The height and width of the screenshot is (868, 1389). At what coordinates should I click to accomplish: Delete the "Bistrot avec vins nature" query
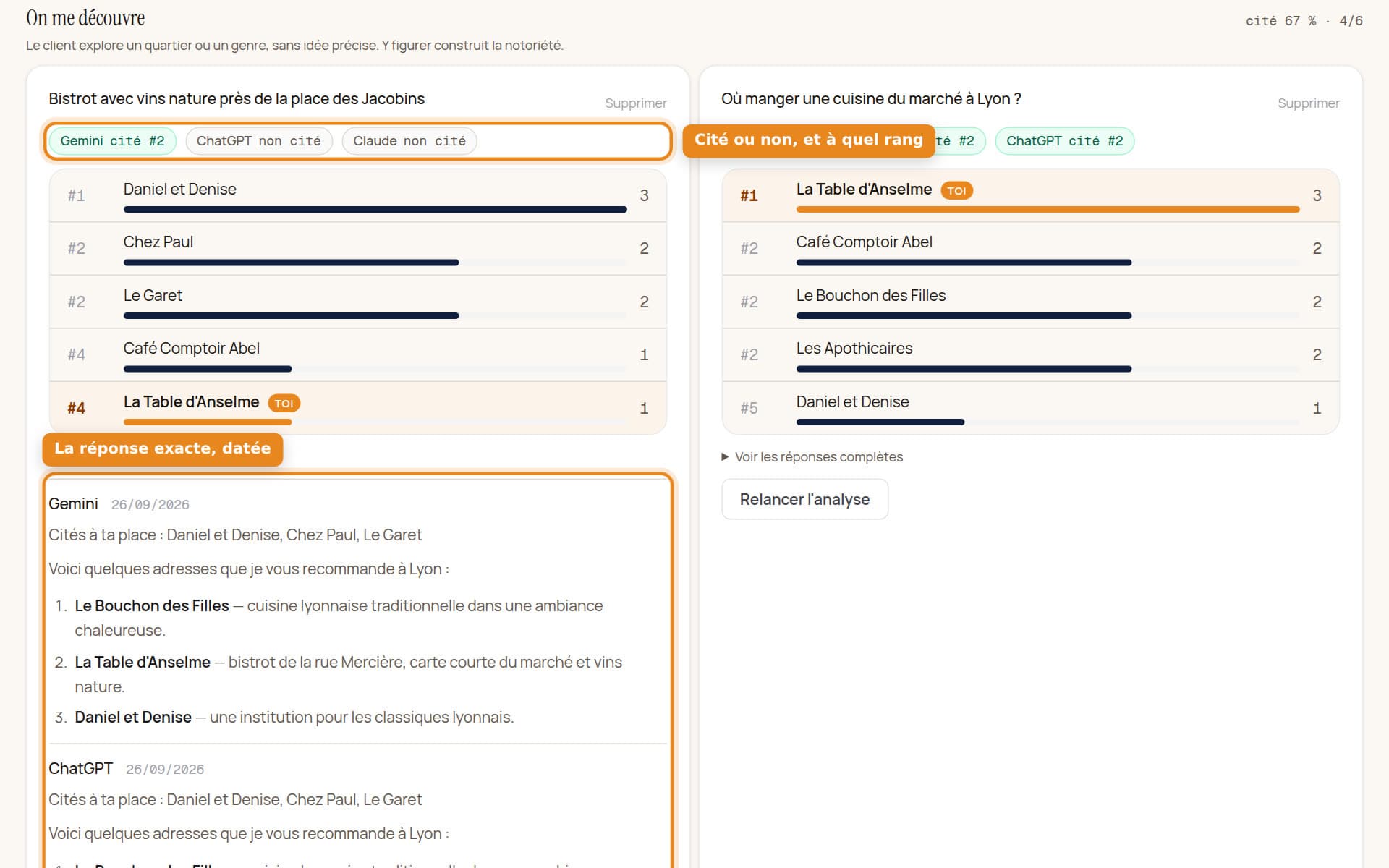(x=635, y=103)
